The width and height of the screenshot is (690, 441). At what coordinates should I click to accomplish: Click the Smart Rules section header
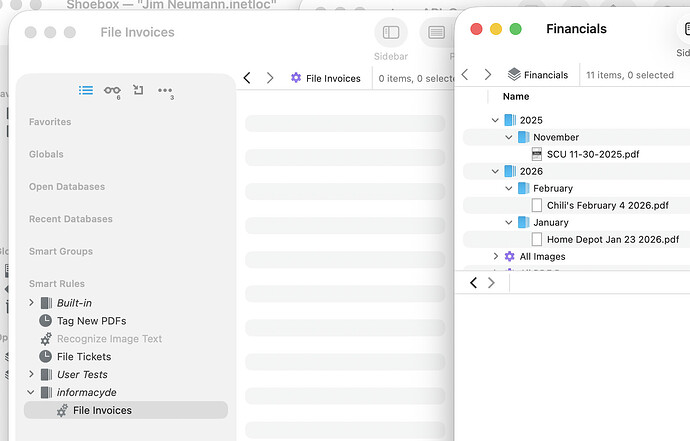pyautogui.click(x=57, y=284)
